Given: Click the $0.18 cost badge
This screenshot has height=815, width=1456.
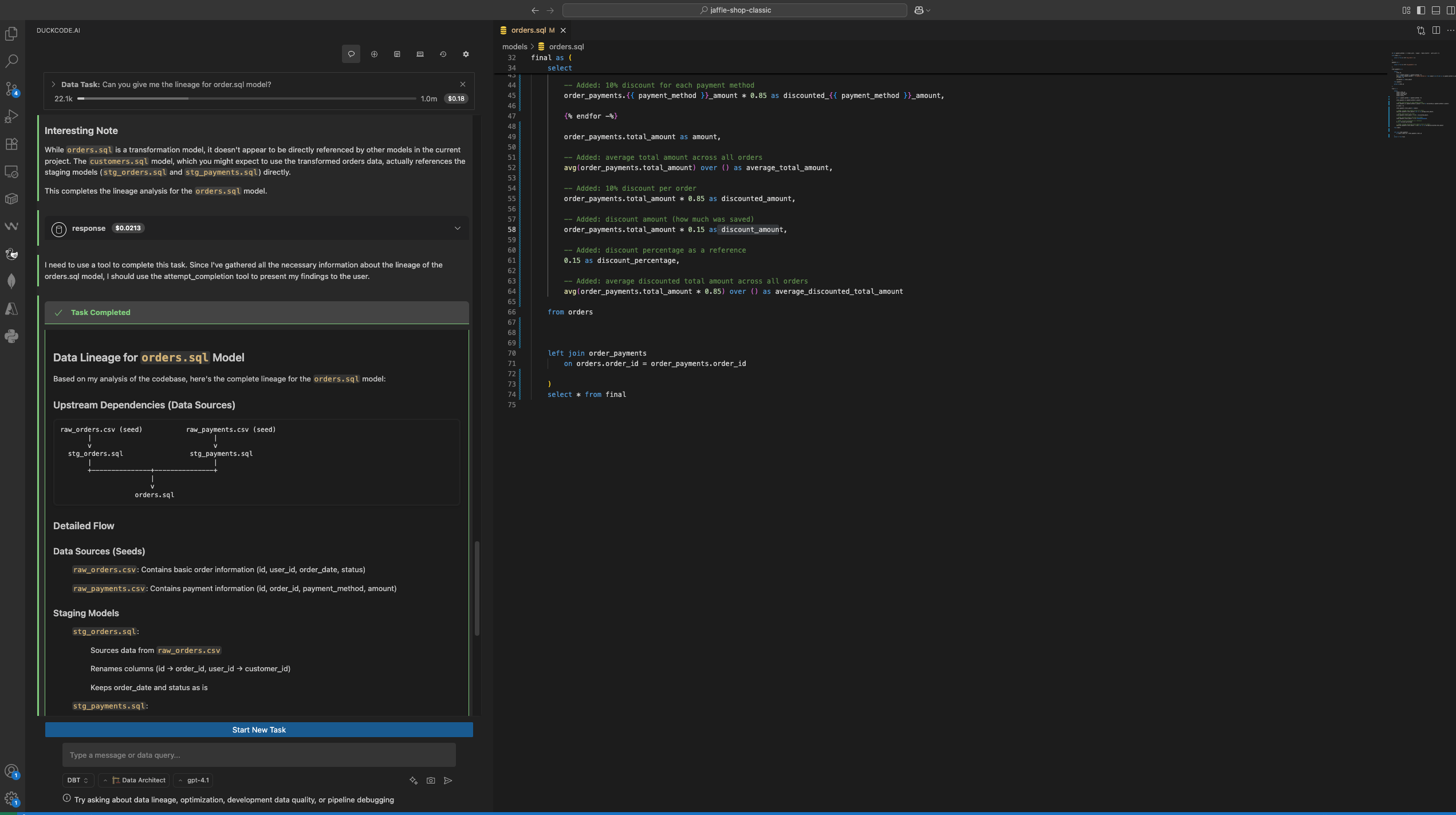Looking at the screenshot, I should point(457,99).
